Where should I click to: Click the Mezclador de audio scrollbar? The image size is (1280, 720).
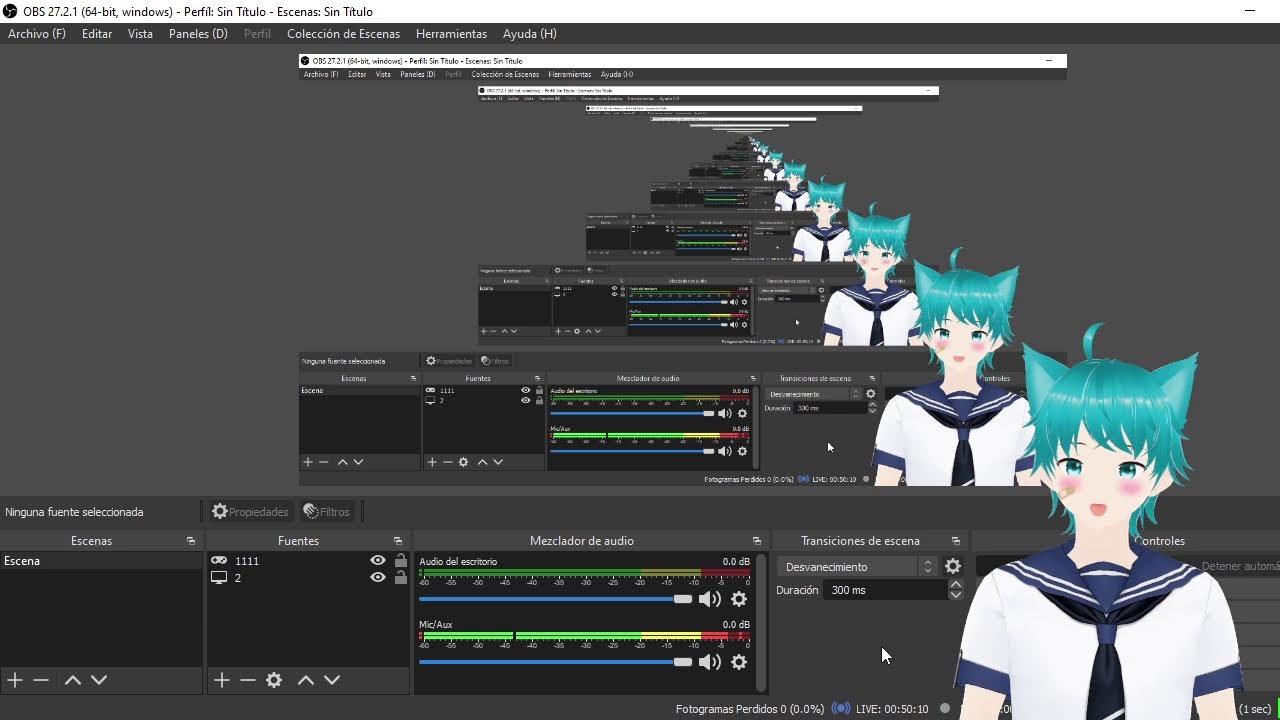coord(761,623)
